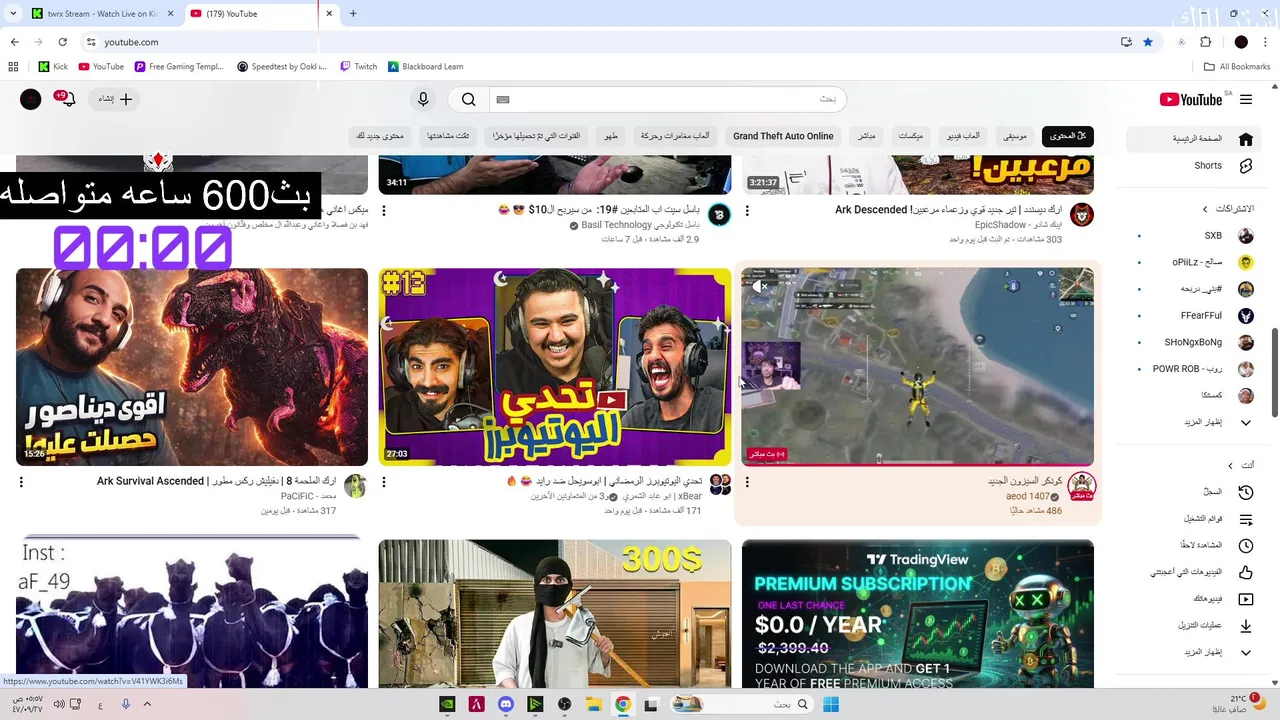Screen dimensions: 1280x720
Task: Open All Bookmarks folder
Action: coord(1237,67)
